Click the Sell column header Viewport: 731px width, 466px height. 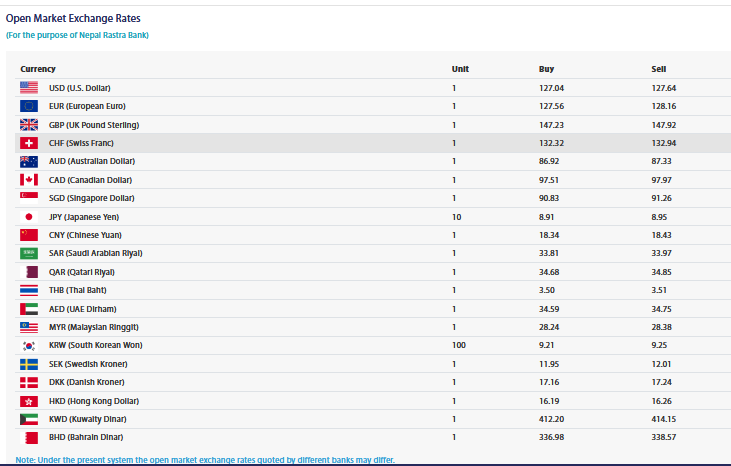[658, 69]
